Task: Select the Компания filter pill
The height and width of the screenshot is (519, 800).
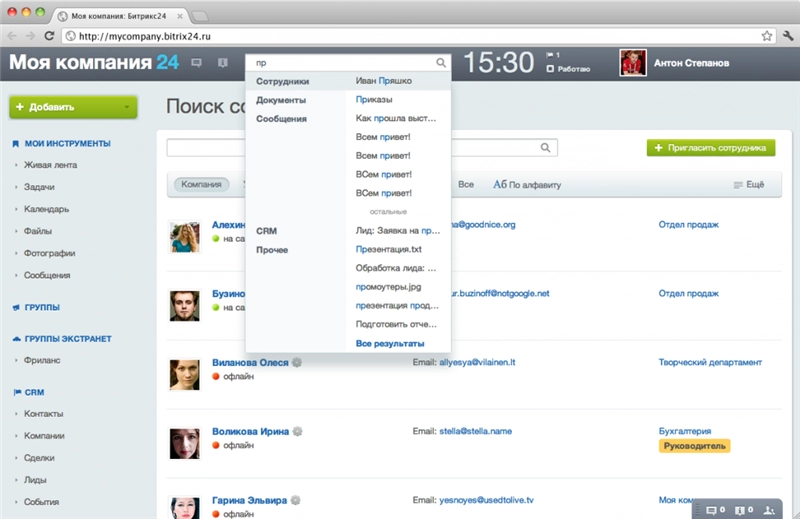Action: 201,185
